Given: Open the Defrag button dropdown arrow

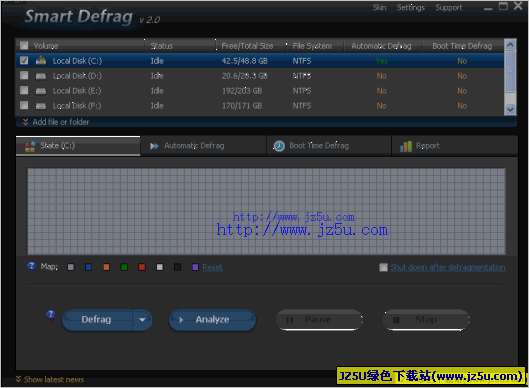Looking at the screenshot, I should [142, 320].
